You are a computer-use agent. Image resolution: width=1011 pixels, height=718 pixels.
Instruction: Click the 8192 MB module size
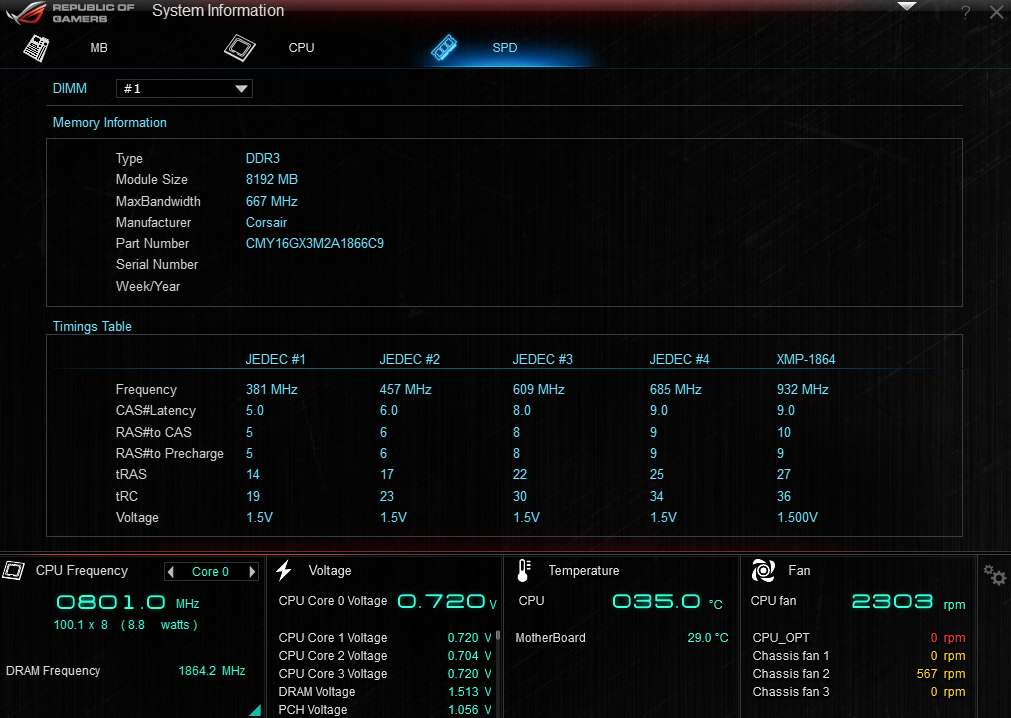271,180
